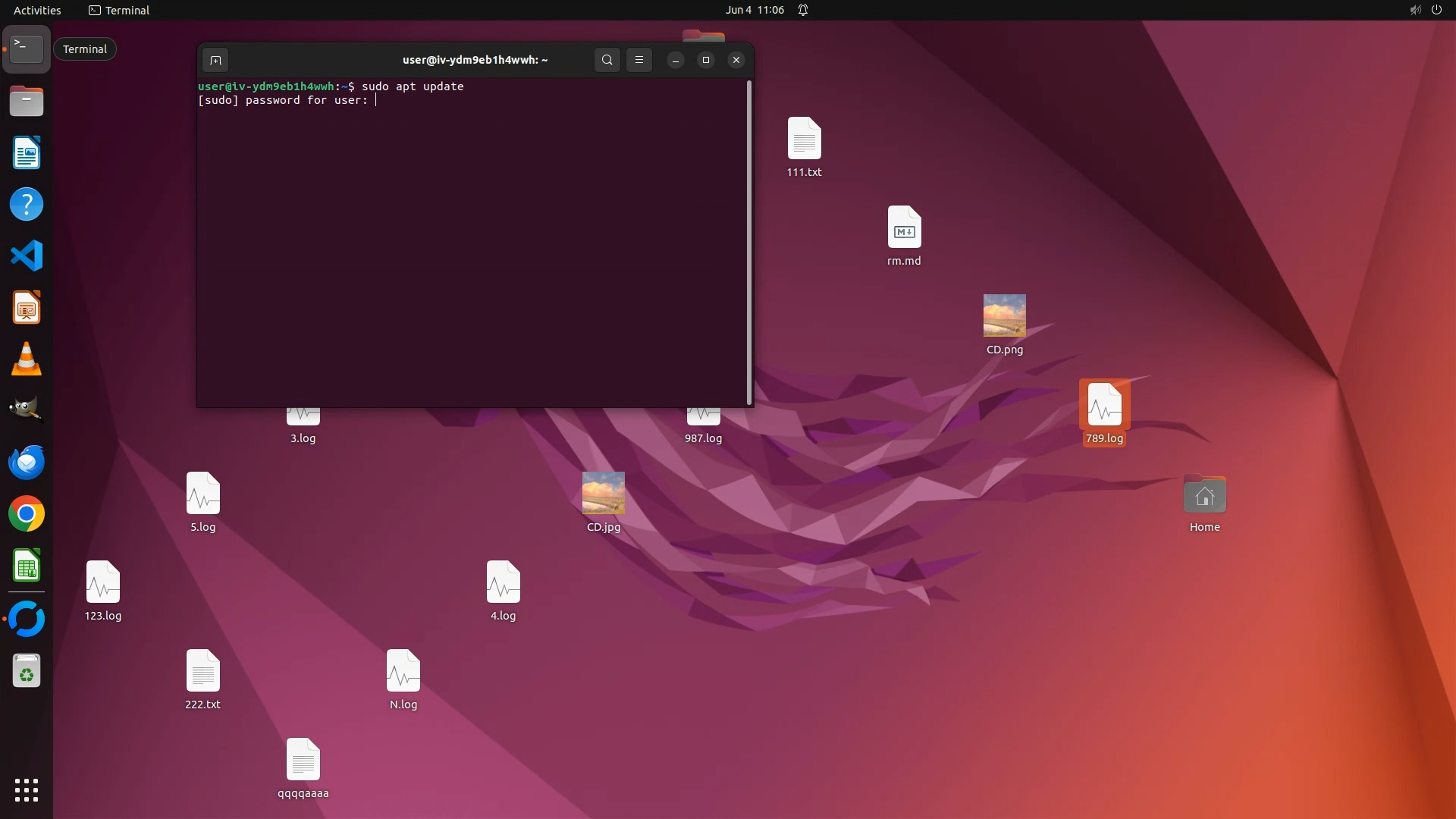Screen dimensions: 1456x819
Task: Select the rm.md markdown file
Action: [x=904, y=227]
